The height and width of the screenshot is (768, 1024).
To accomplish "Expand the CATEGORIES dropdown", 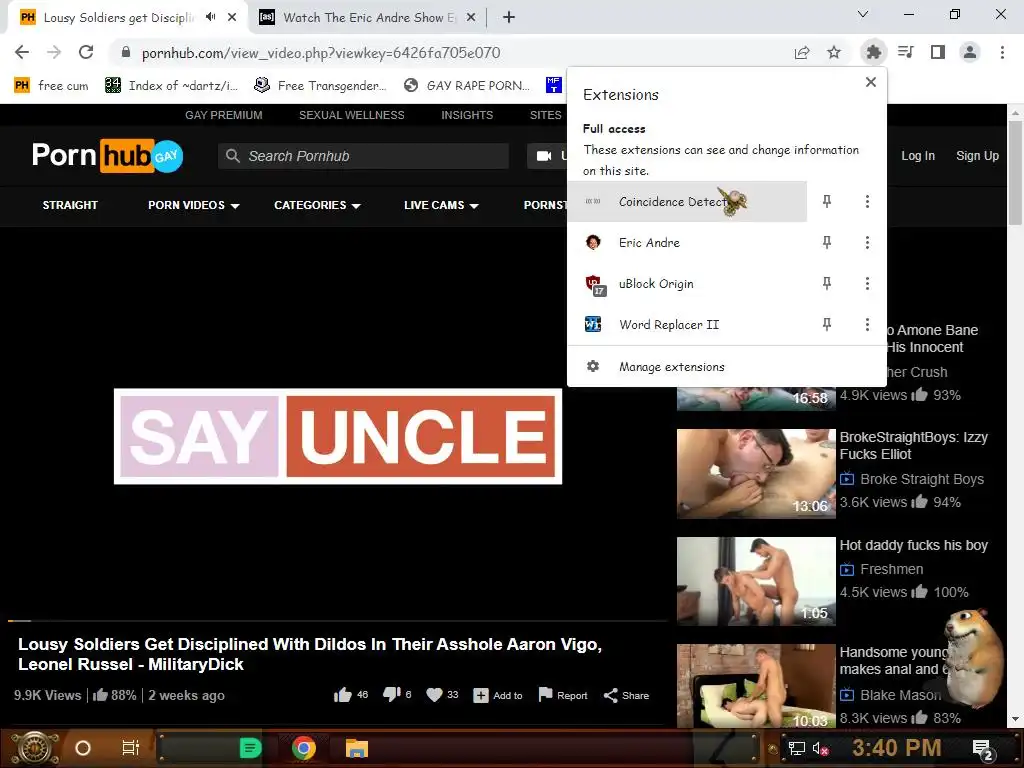I will click(317, 205).
